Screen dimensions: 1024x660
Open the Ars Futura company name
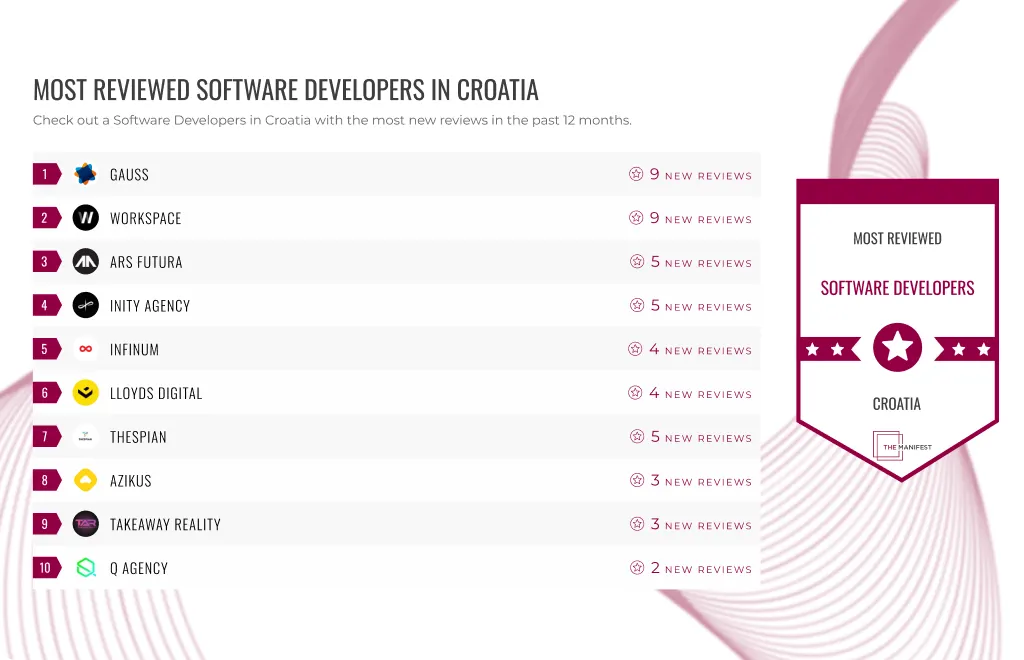[x=146, y=262]
